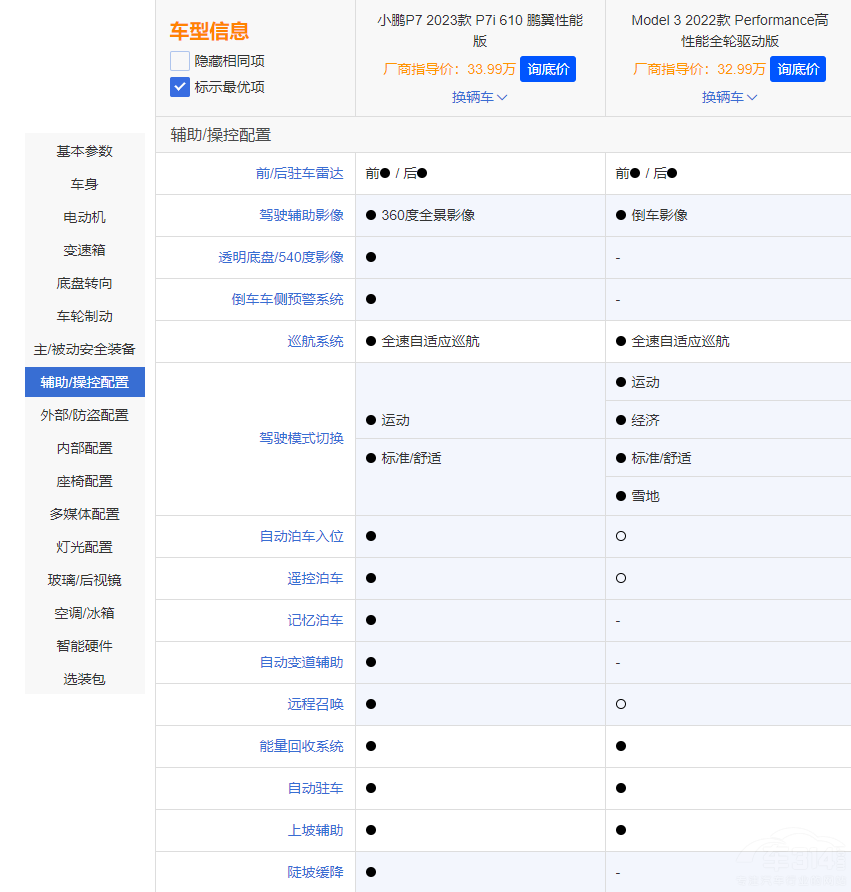Open the 能量回收系统 parameter link
This screenshot has height=892, width=851.
301,746
